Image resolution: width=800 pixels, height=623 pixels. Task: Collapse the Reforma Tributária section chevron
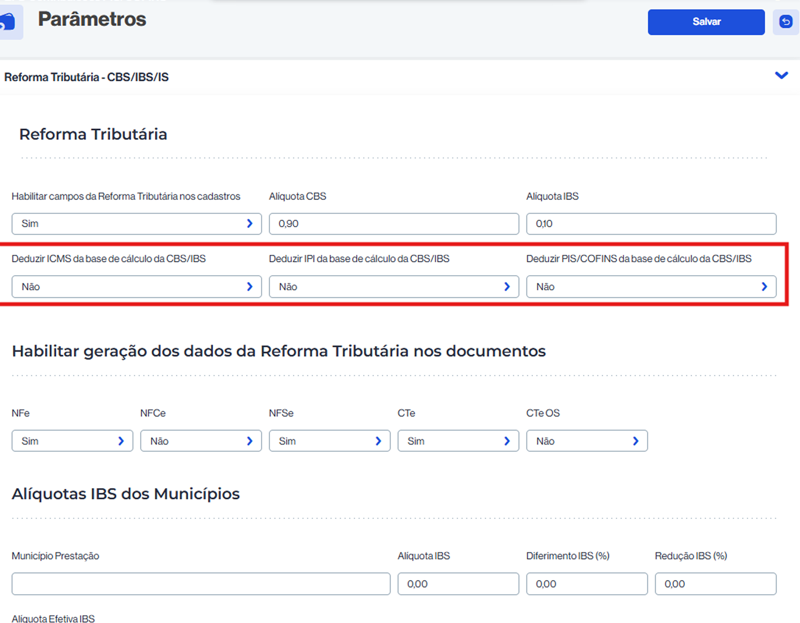tap(781, 76)
